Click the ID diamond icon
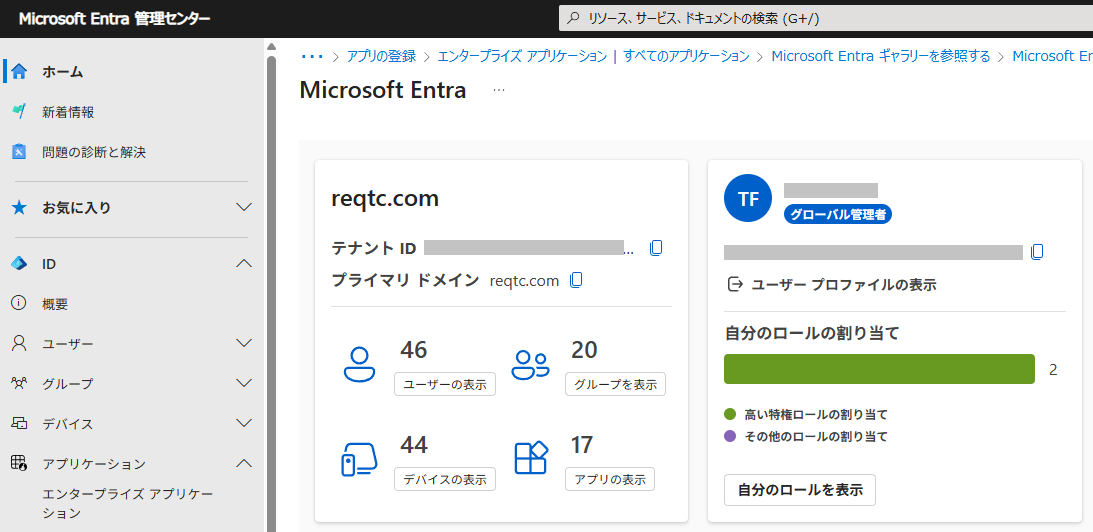This screenshot has height=532, width=1093. tap(20, 264)
